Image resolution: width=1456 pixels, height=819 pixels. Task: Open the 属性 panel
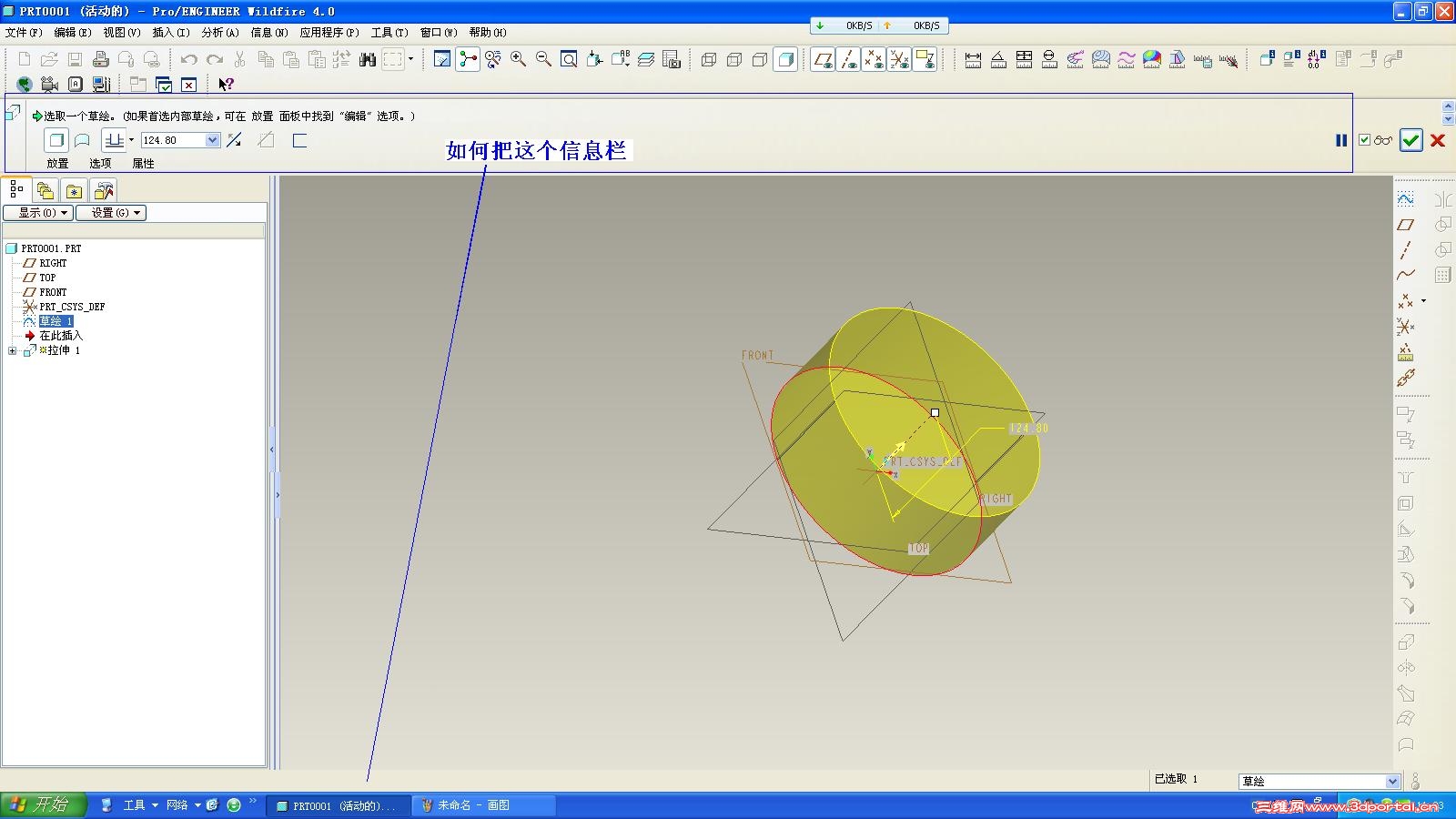(x=143, y=164)
